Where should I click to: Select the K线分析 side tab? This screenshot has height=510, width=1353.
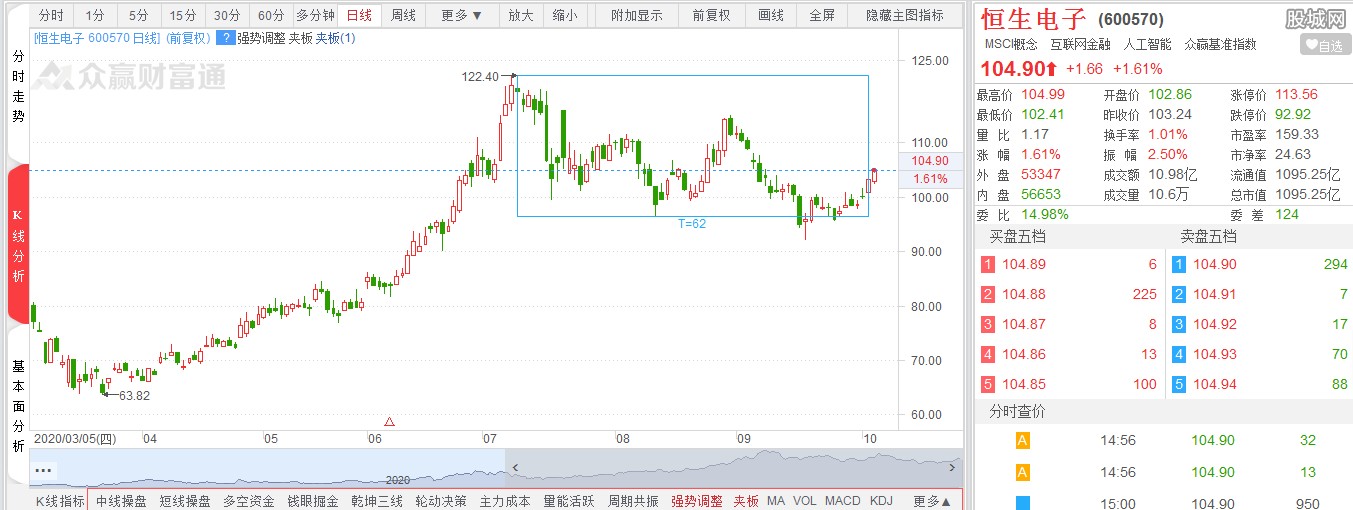tap(18, 245)
